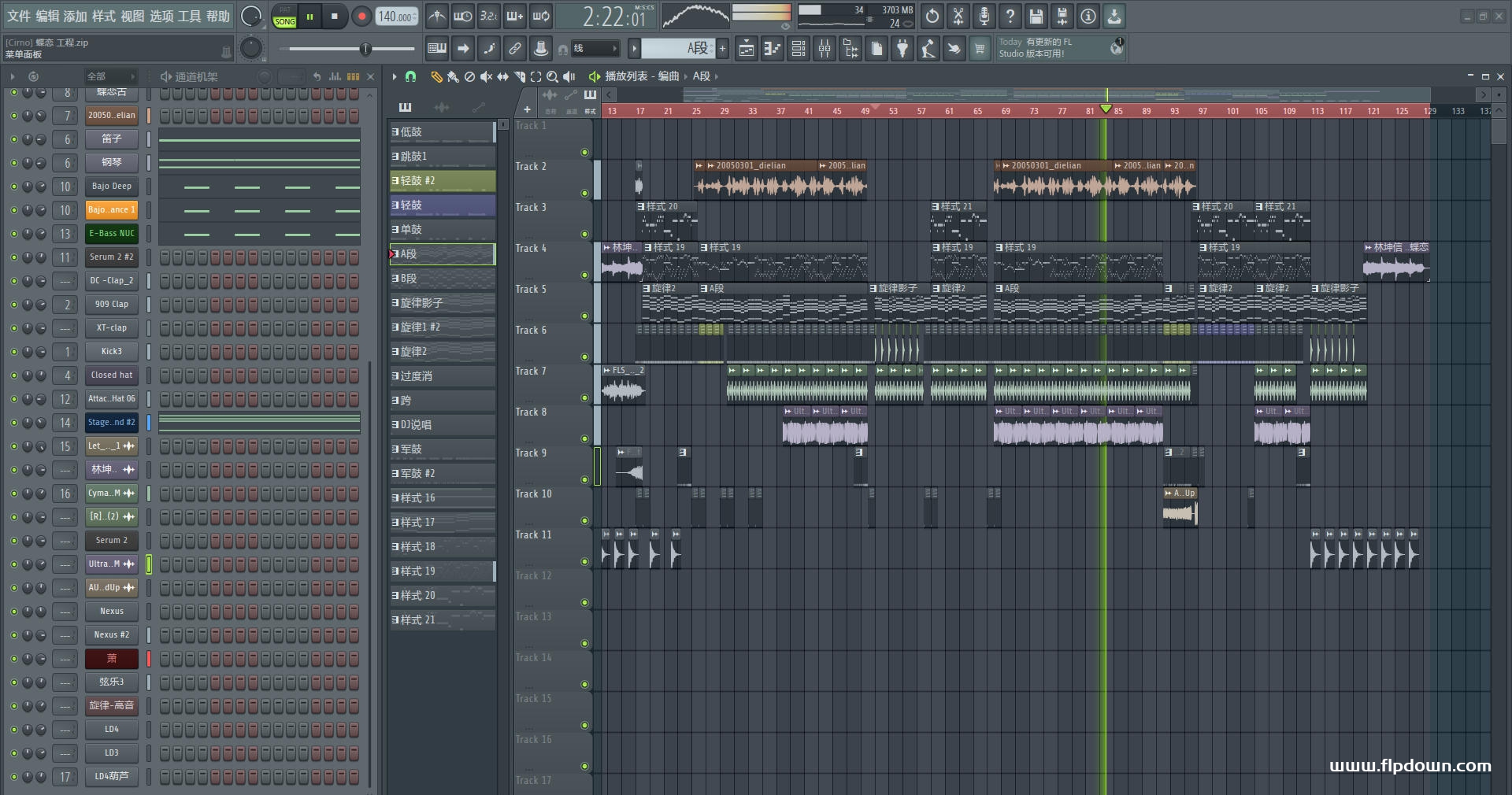The height and width of the screenshot is (795, 1512).
Task: Save the project with the floppy icon
Action: 1036,16
